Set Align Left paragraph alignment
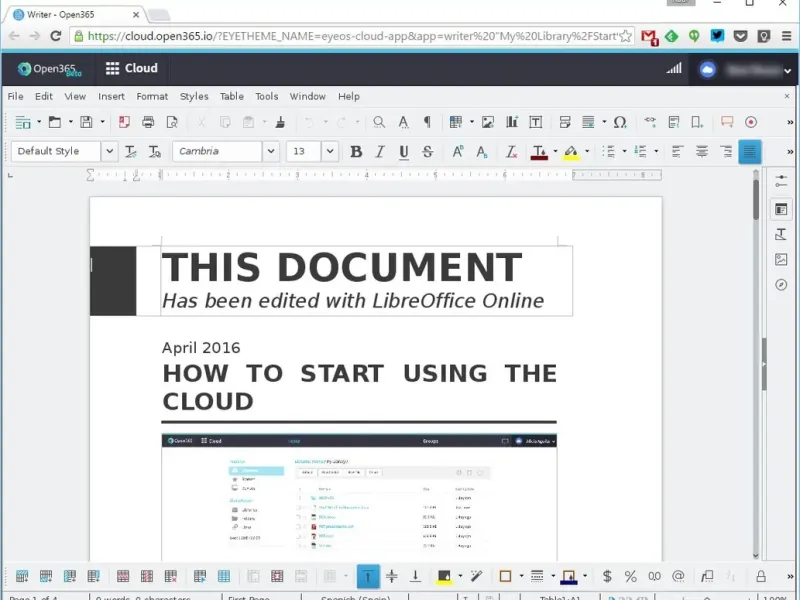Image resolution: width=800 pixels, height=600 pixels. [x=678, y=152]
